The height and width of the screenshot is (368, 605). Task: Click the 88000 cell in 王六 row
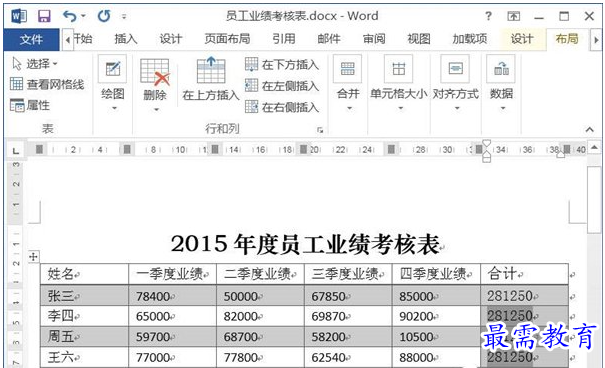[x=436, y=357]
